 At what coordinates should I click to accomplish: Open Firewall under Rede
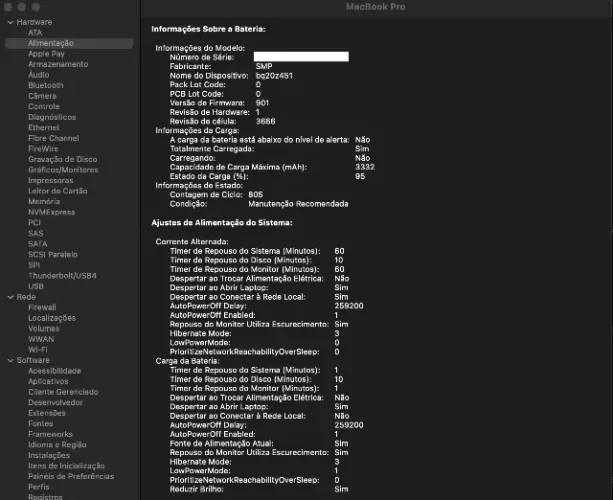click(42, 308)
